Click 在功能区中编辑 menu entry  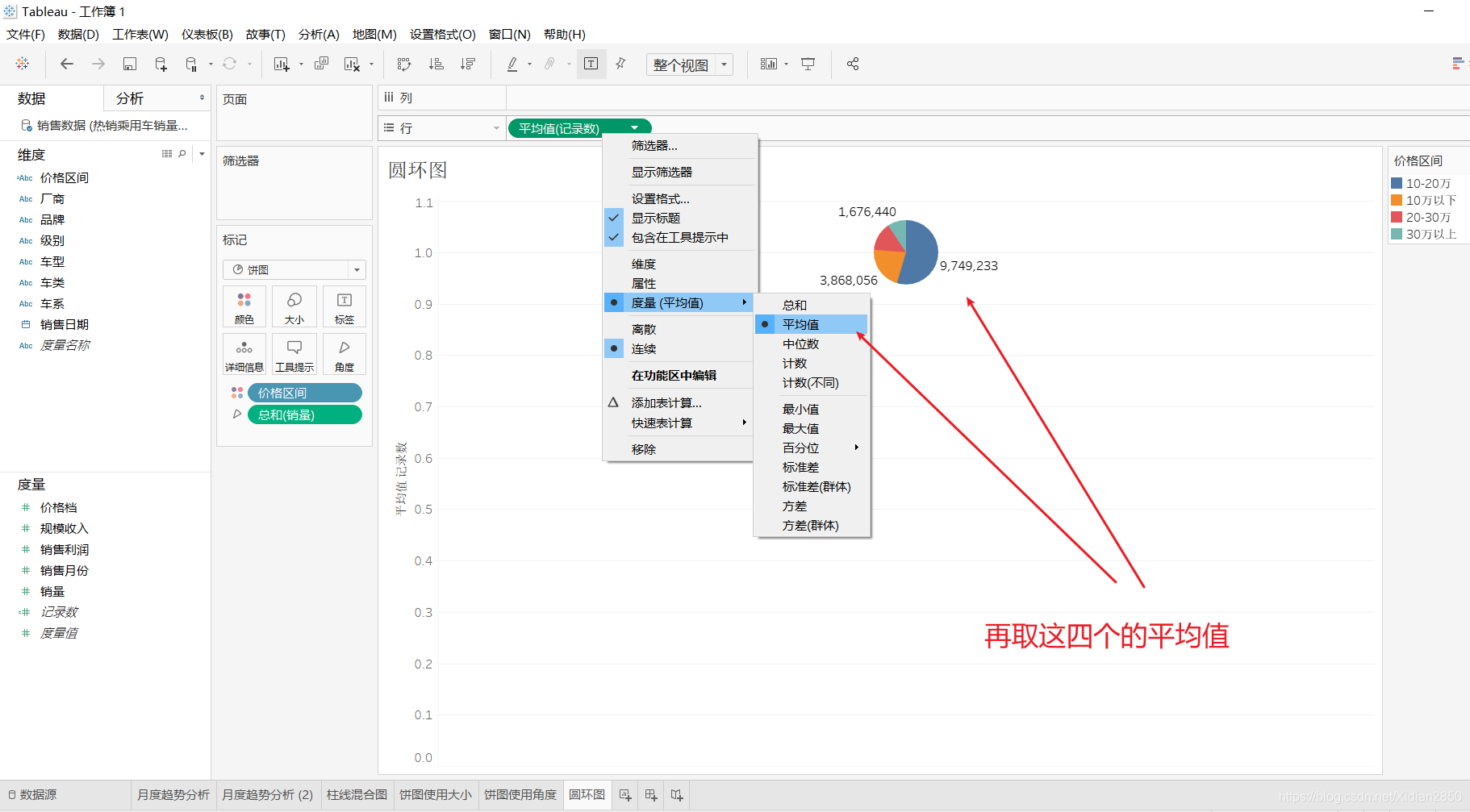coord(678,376)
